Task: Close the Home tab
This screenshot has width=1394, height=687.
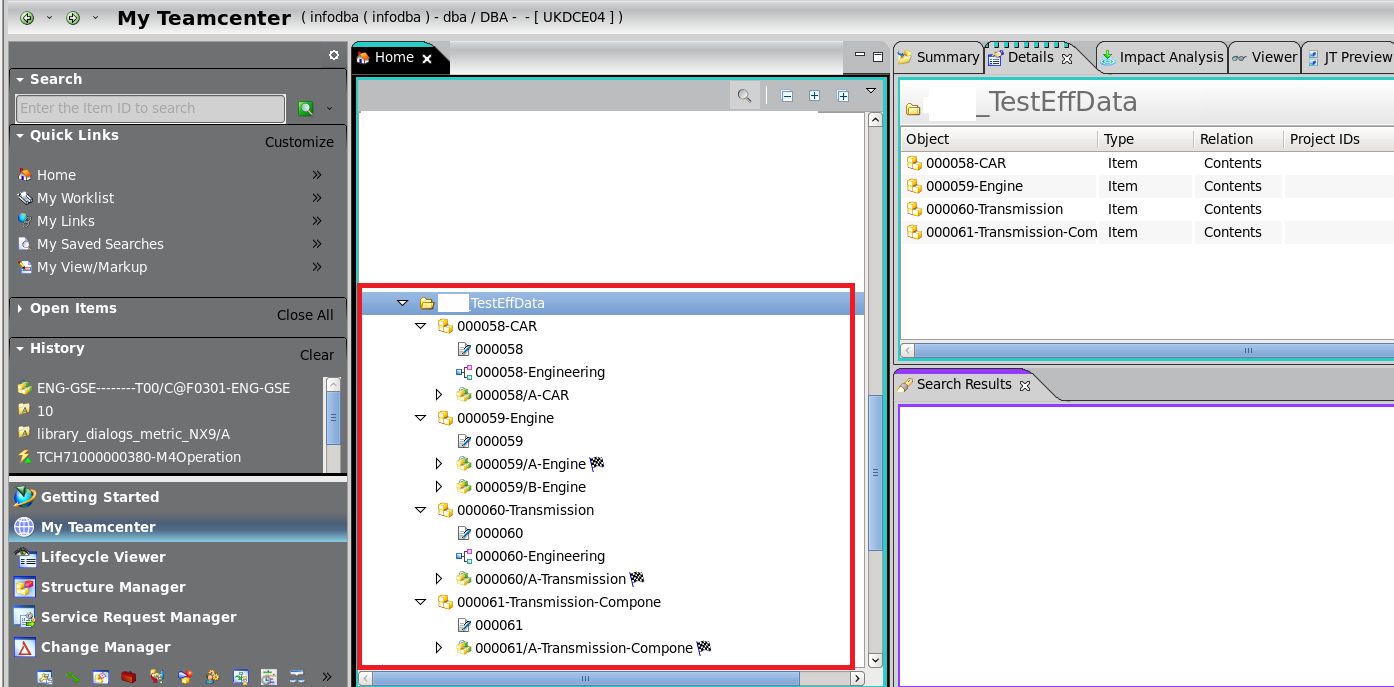Action: point(427,59)
